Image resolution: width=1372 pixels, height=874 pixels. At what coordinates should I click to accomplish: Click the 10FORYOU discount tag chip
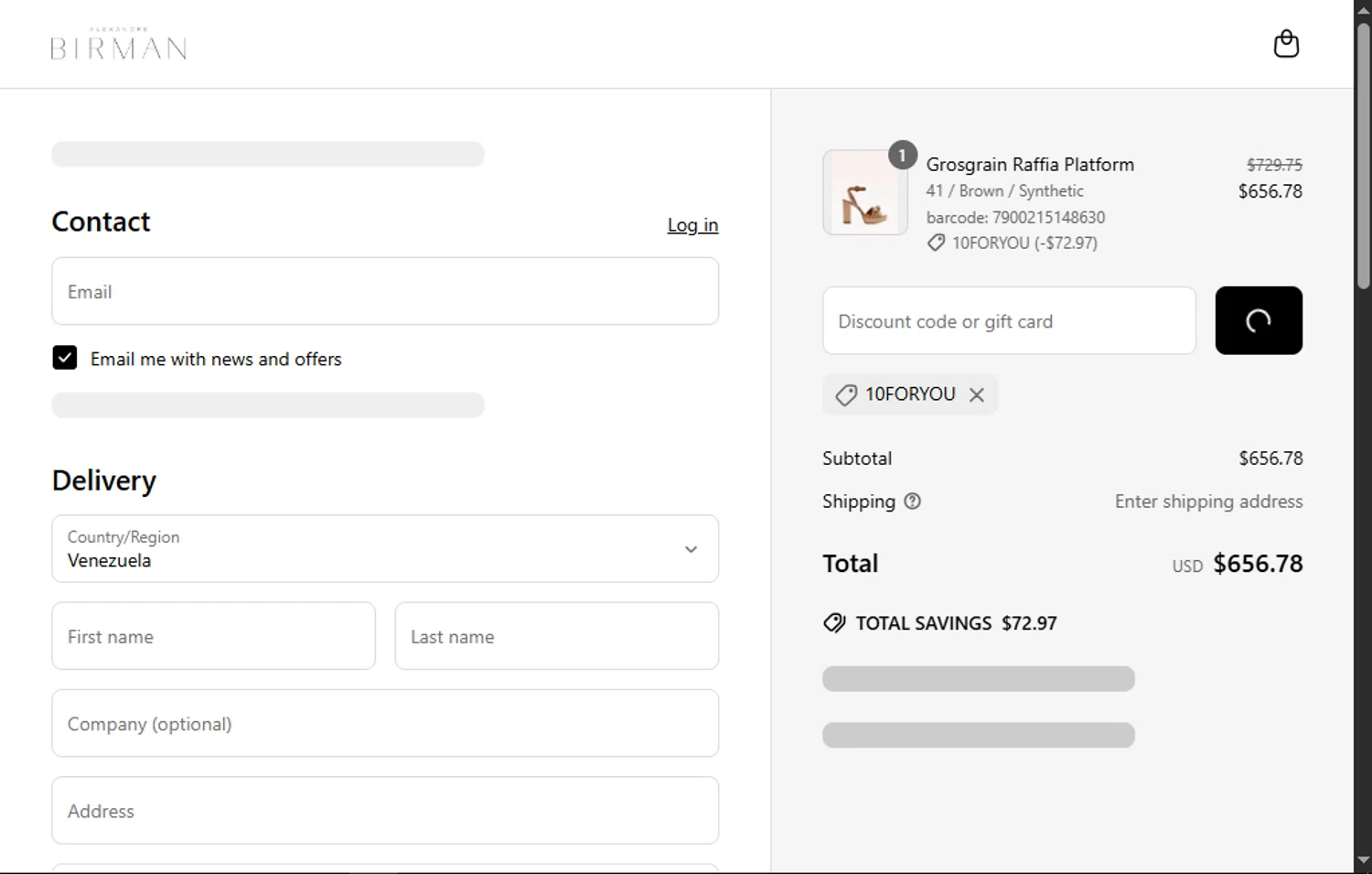pos(909,394)
